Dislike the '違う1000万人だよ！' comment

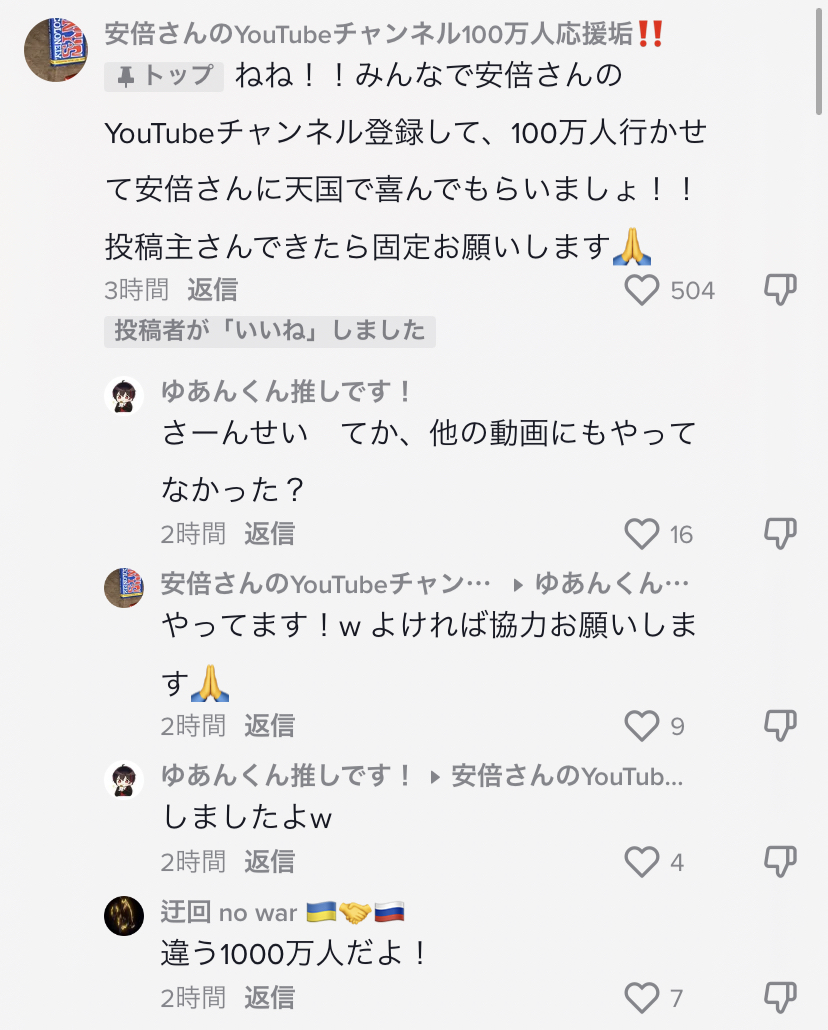(780, 998)
